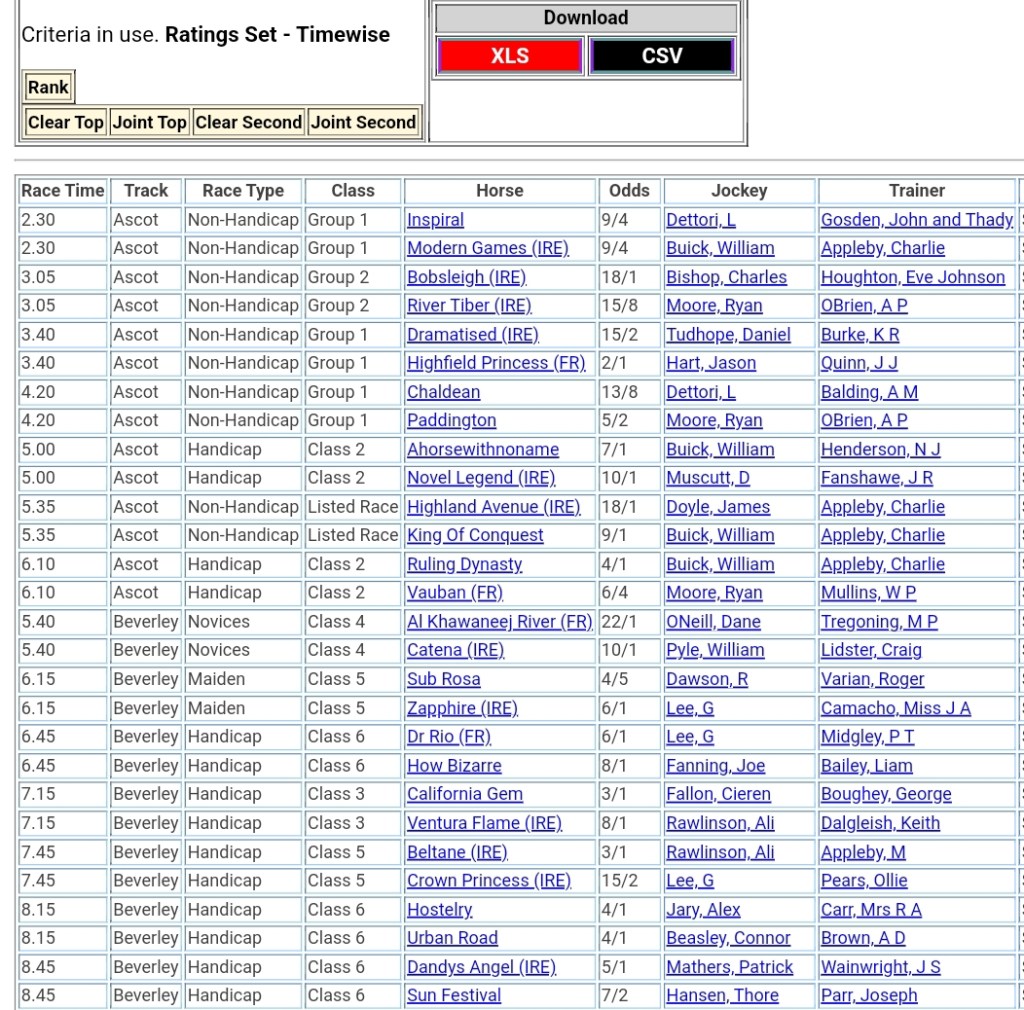
Task: View jockey Bishop, Charles profile
Action: click(x=726, y=277)
